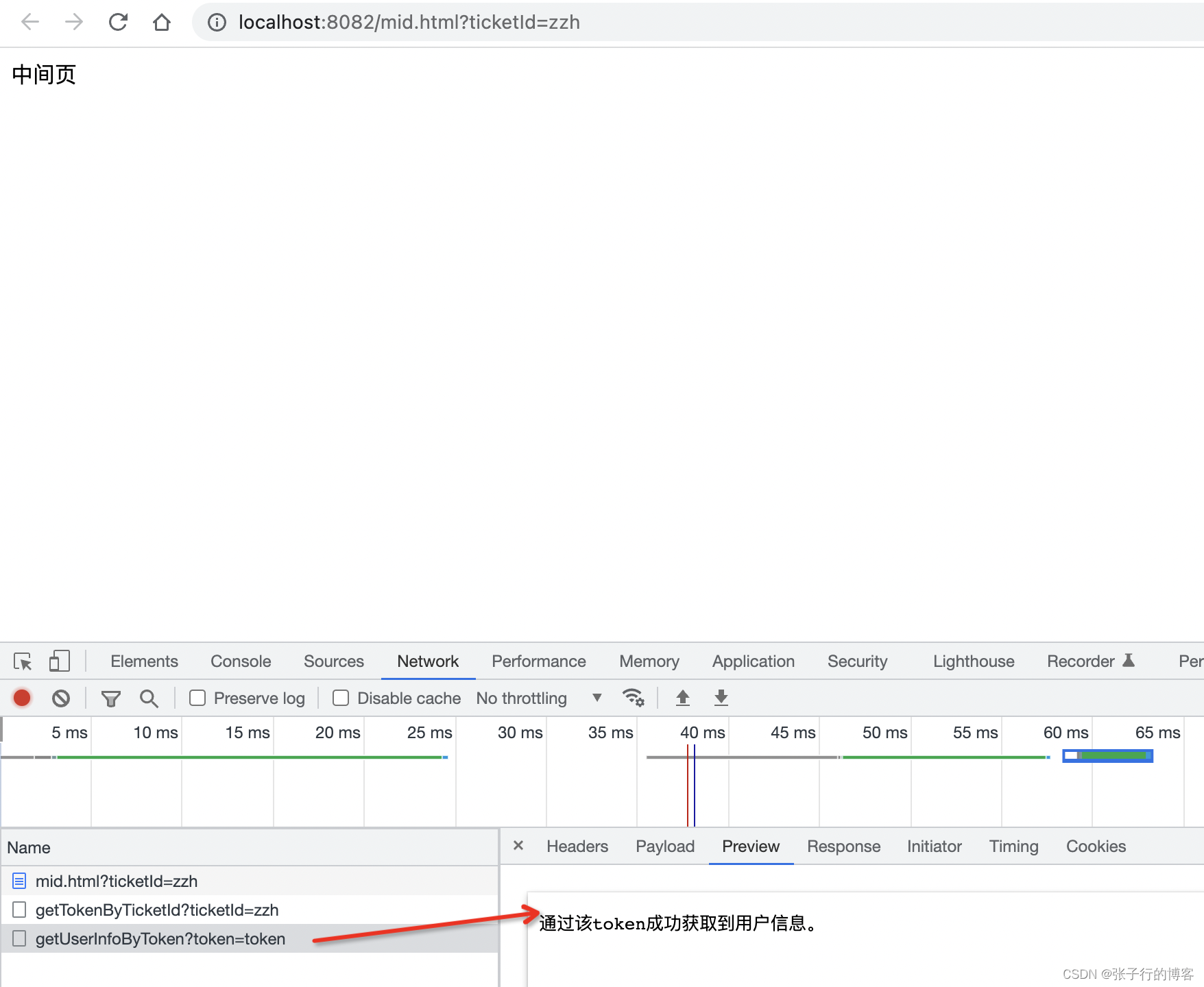Click the 40 ms timeline label
This screenshot has width=1204, height=987.
pos(702,733)
